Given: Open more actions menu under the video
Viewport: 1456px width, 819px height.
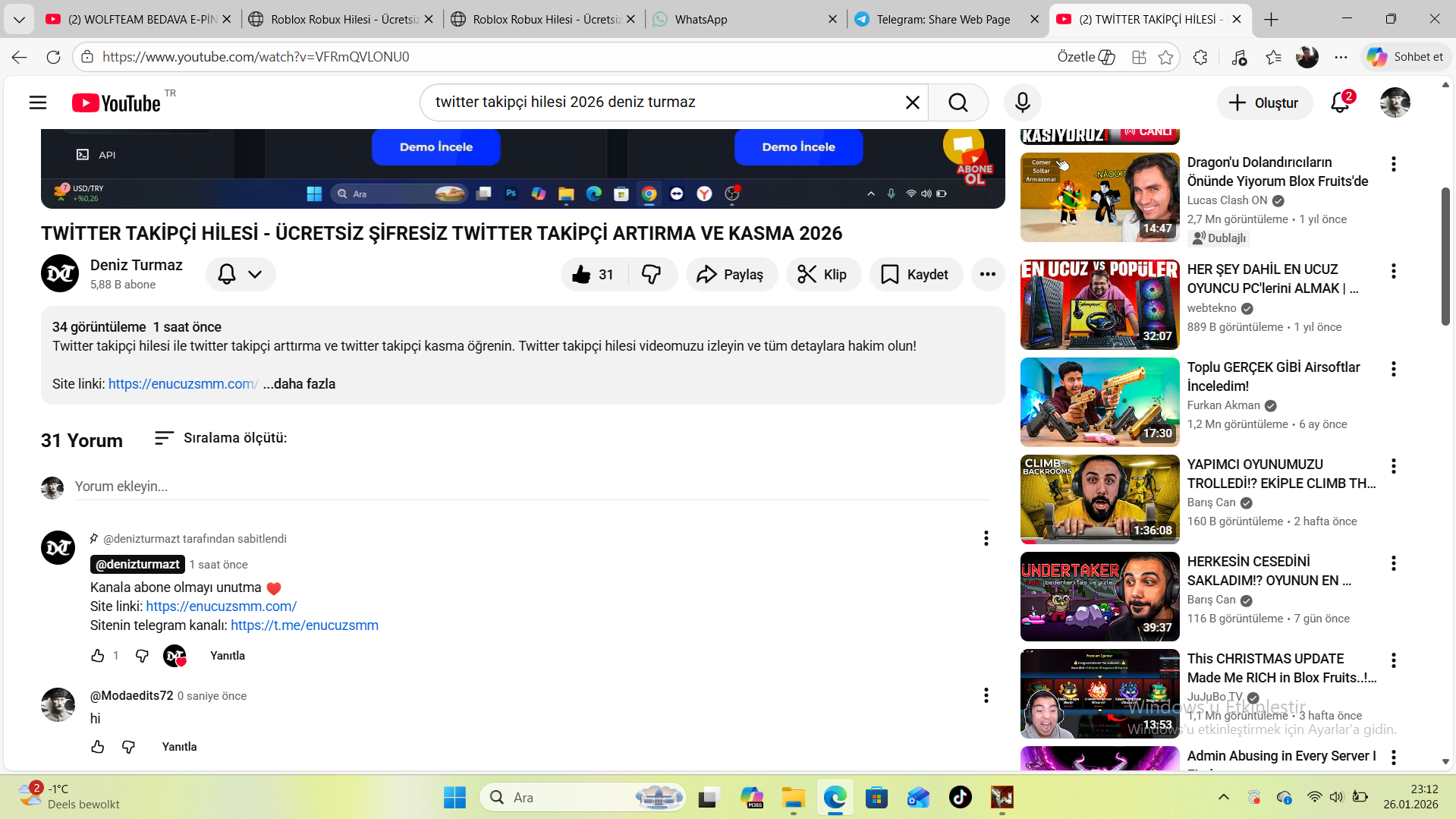Looking at the screenshot, I should 988,275.
